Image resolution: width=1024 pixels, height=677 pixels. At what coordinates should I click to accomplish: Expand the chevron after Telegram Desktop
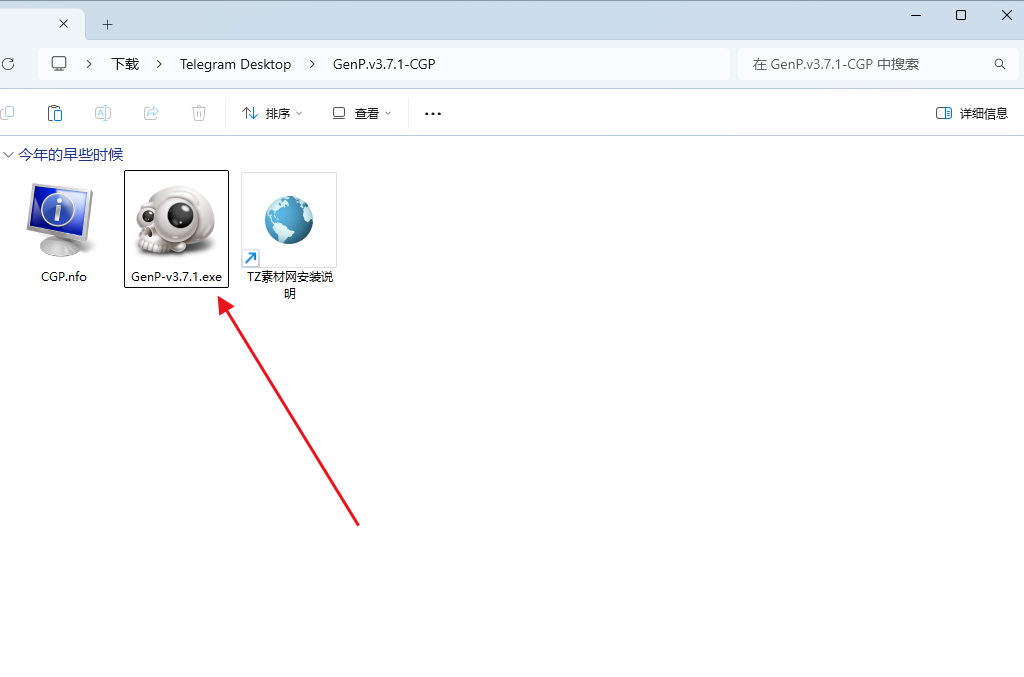[x=312, y=64]
